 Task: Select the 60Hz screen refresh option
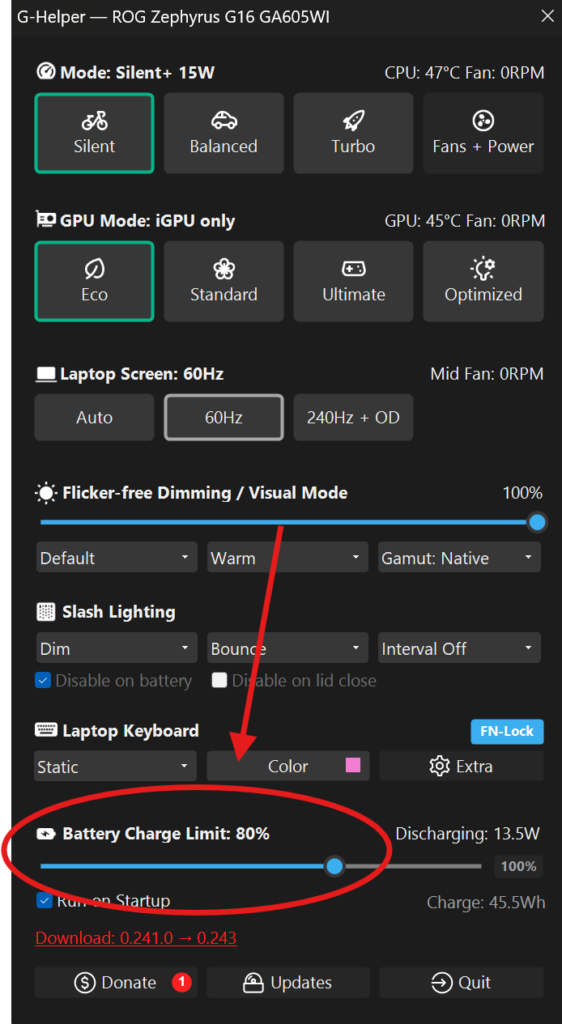pos(223,417)
